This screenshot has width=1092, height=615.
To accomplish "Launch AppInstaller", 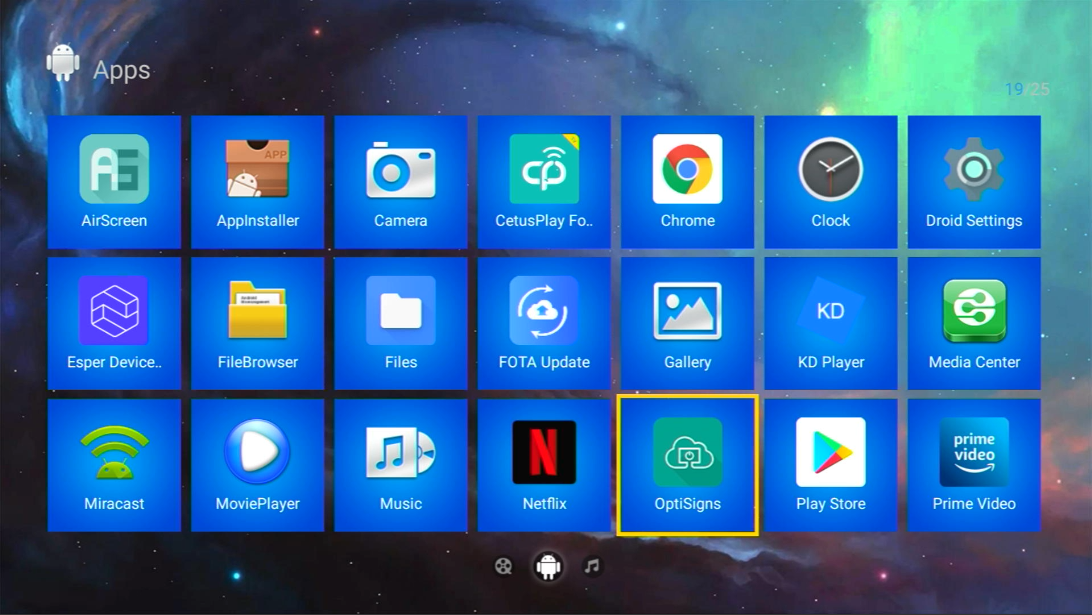I will [258, 182].
